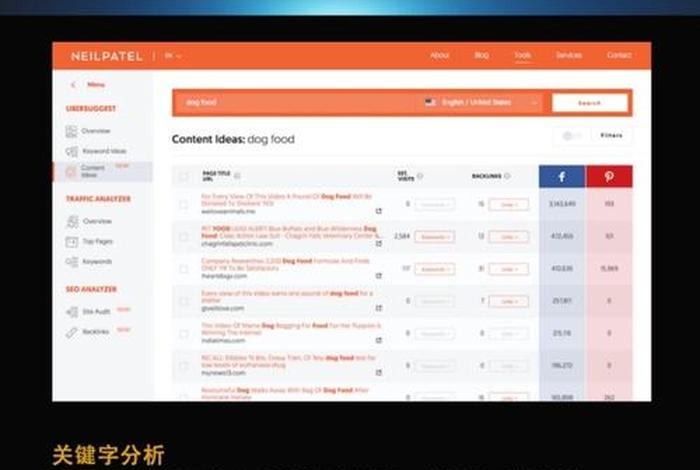This screenshot has height=470, width=700.
Task: Click Keywords icon under Traffic Analyzer
Action: tap(71, 262)
